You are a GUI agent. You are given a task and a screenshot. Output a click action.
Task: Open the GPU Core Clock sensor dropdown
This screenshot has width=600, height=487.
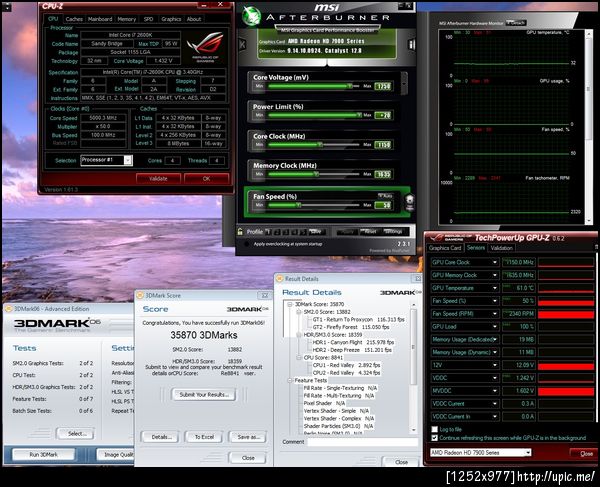click(x=494, y=262)
